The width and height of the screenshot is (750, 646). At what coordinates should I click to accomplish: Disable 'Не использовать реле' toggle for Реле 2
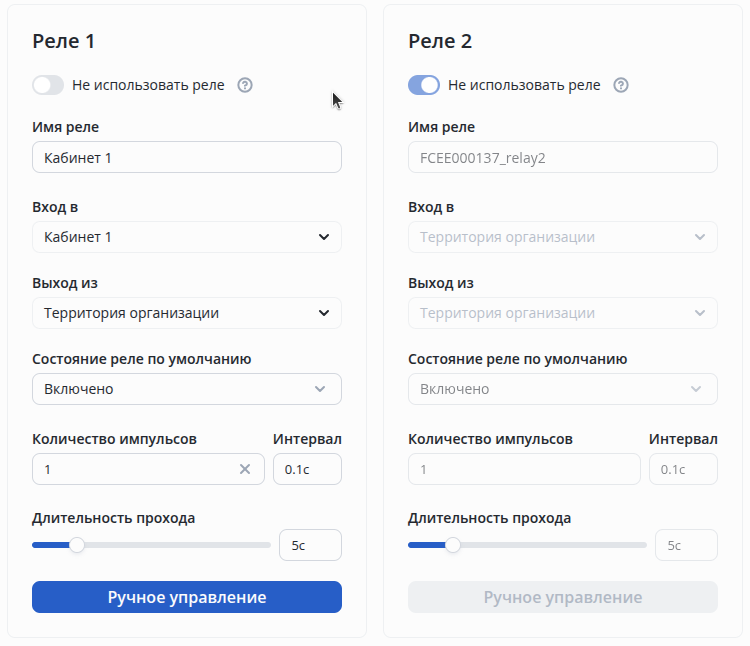click(424, 85)
